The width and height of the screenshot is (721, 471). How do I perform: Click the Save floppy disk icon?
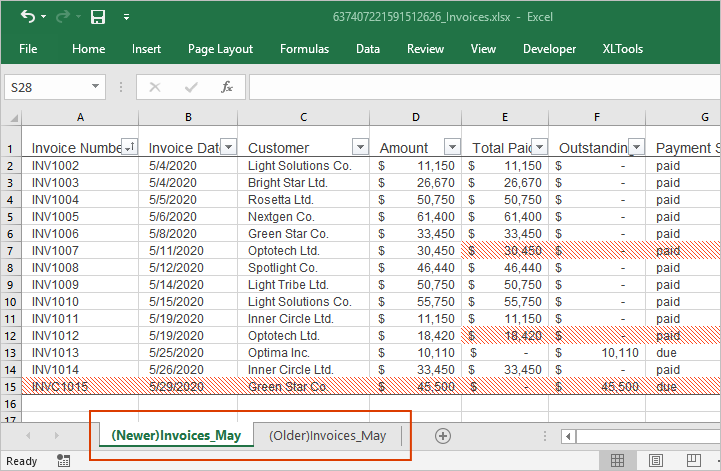pos(98,17)
